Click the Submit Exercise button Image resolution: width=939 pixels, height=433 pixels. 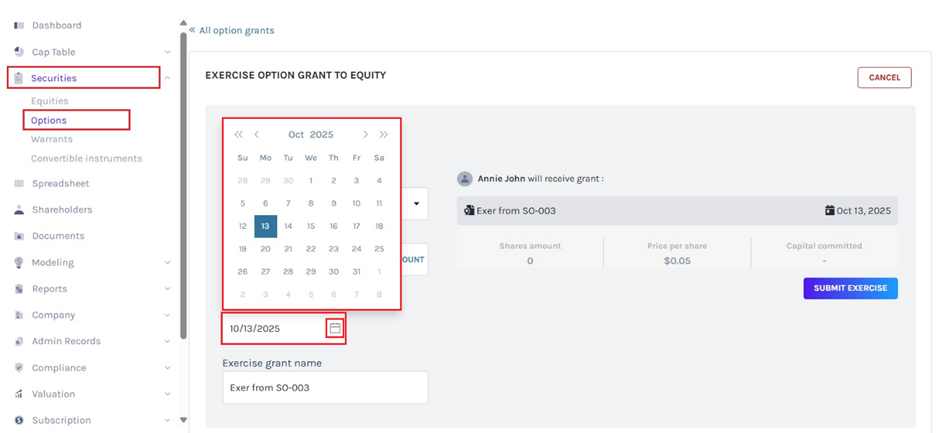850,288
